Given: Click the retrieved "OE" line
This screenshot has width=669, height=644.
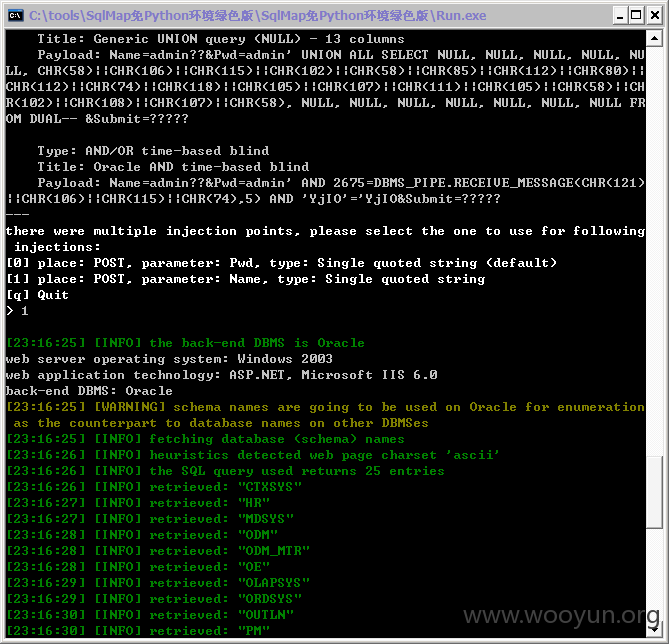Looking at the screenshot, I should 138,567.
